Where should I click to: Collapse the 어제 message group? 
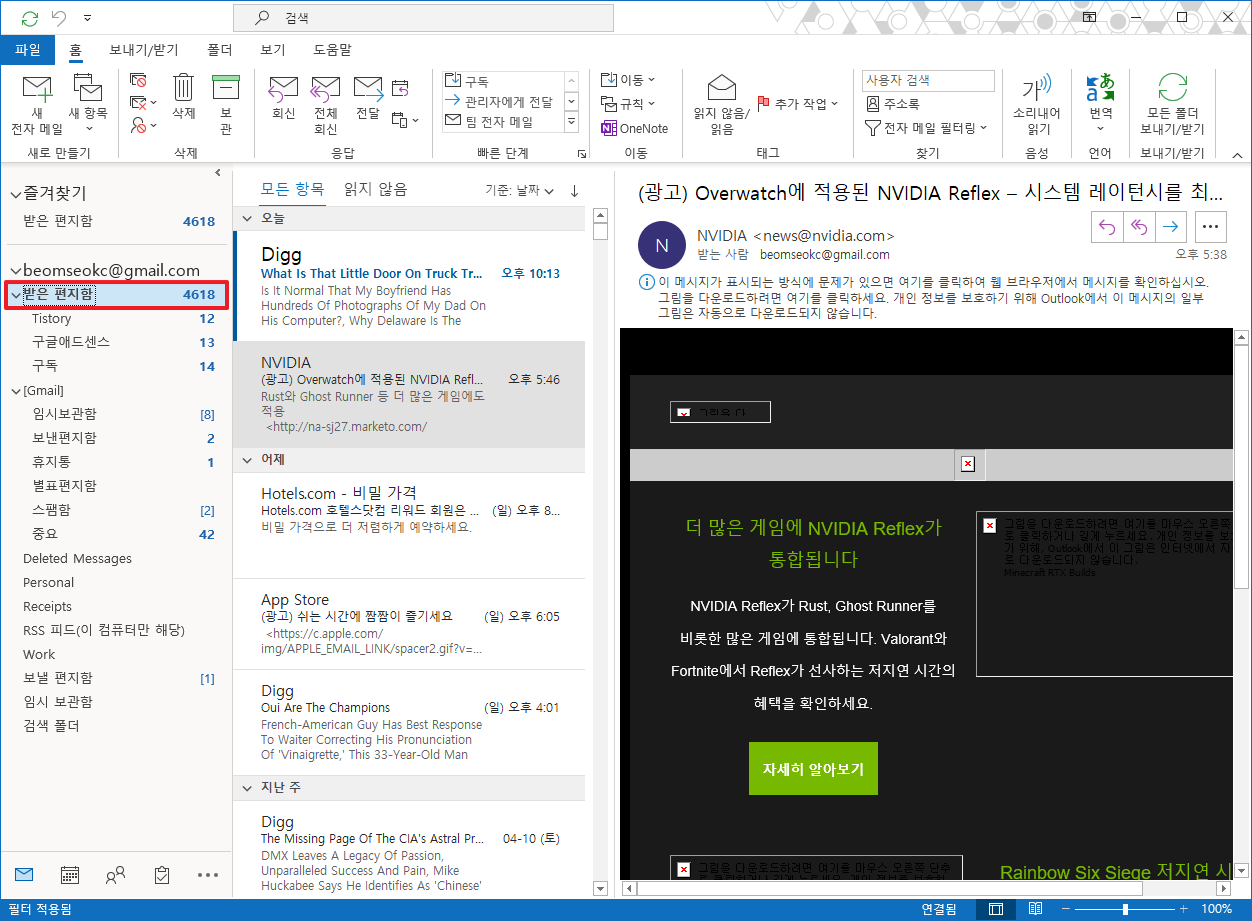[x=248, y=460]
